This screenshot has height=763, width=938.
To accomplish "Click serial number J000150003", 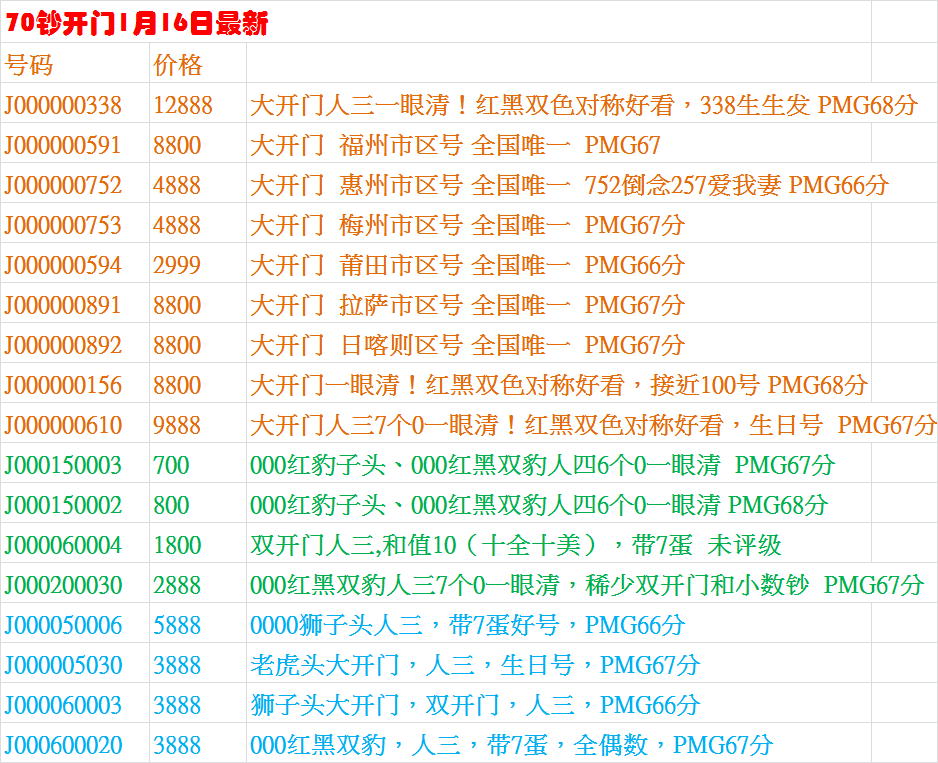I will click(x=63, y=466).
